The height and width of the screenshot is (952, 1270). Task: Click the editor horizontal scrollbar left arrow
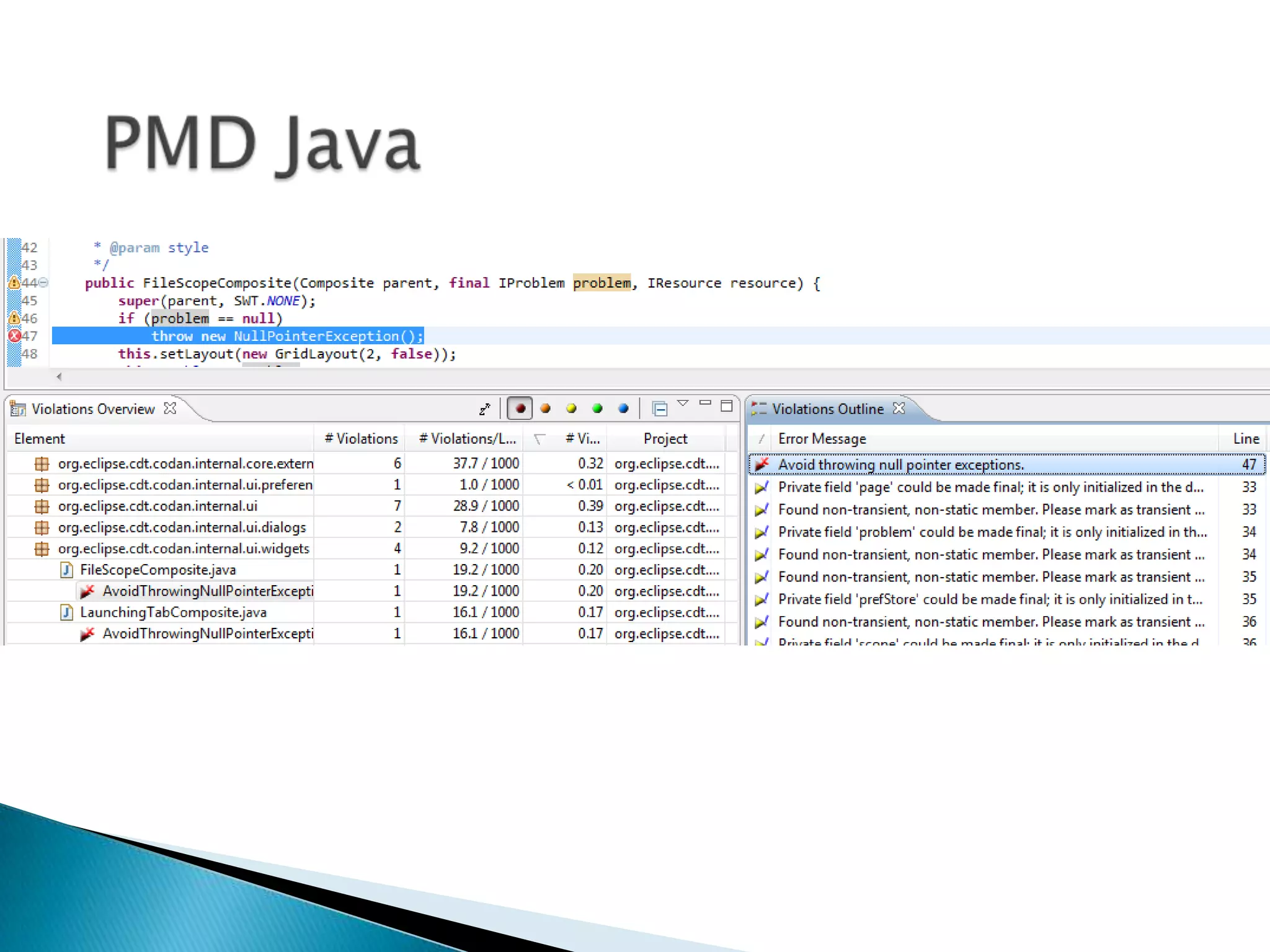tap(60, 376)
